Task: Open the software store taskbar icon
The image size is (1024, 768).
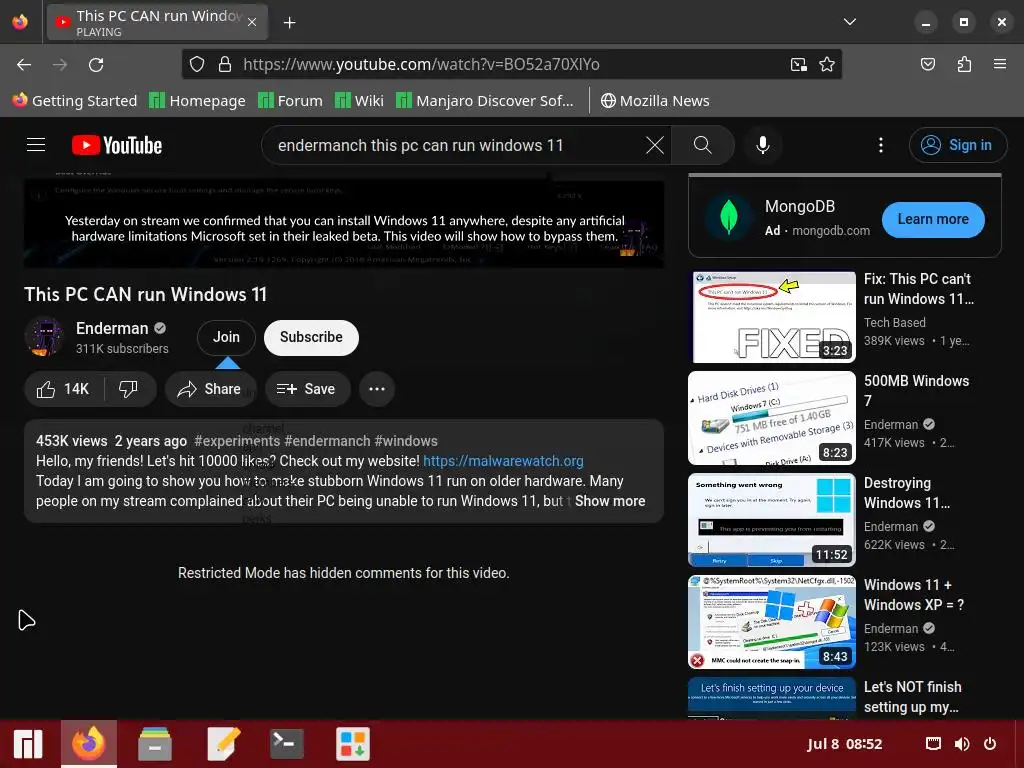Action: 353,744
